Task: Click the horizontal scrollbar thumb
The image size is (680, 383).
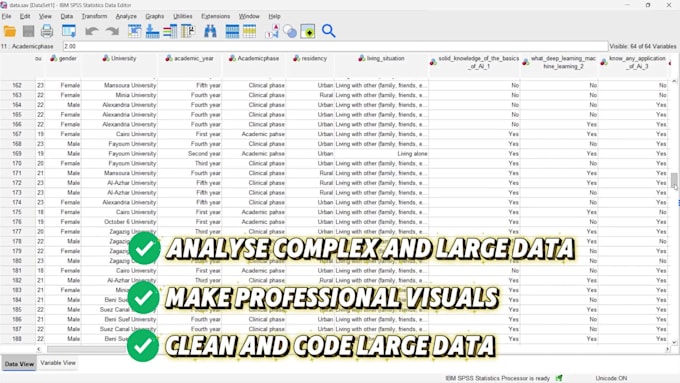Action: [87, 349]
